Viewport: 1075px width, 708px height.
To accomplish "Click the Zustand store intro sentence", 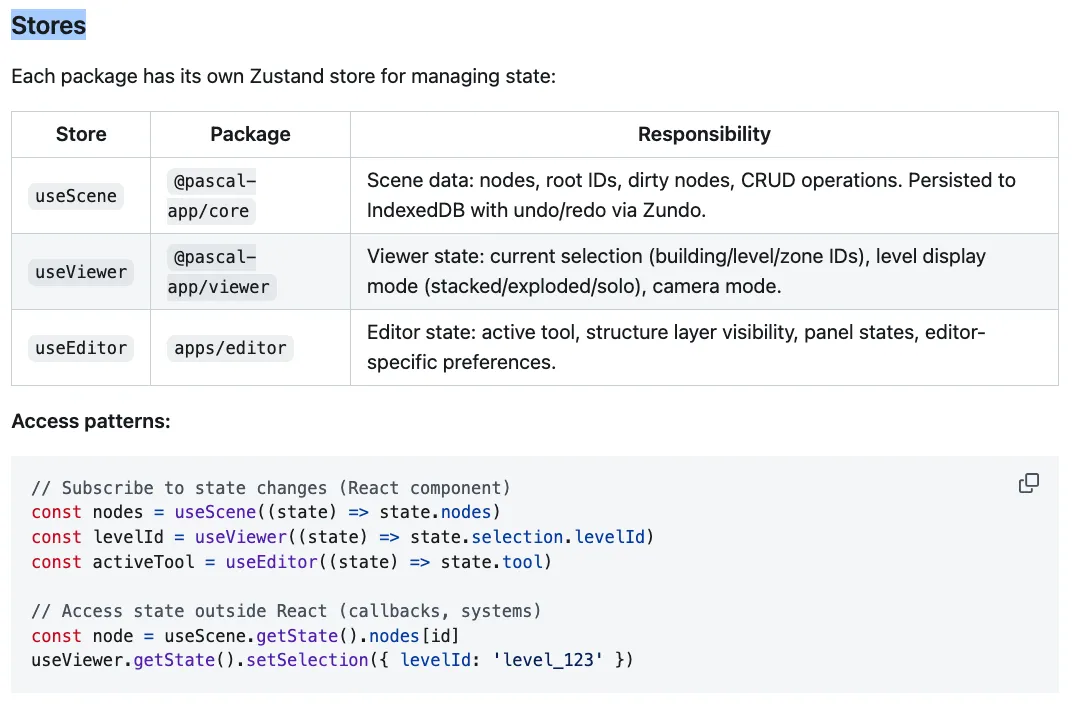I will (283, 76).
